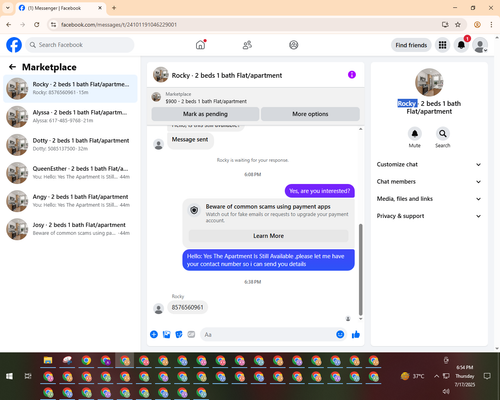Go back with the Marketplace arrow
Screen dimensions: 500x400
point(12,67)
